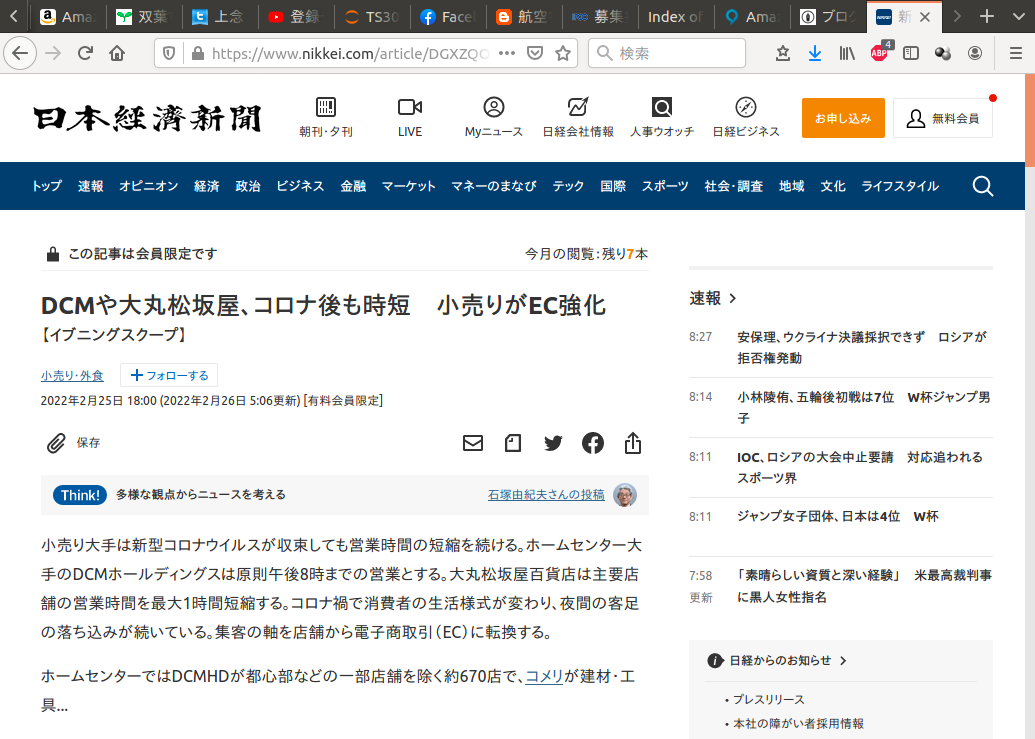
Task: Share the article by email icon
Action: pyautogui.click(x=473, y=443)
